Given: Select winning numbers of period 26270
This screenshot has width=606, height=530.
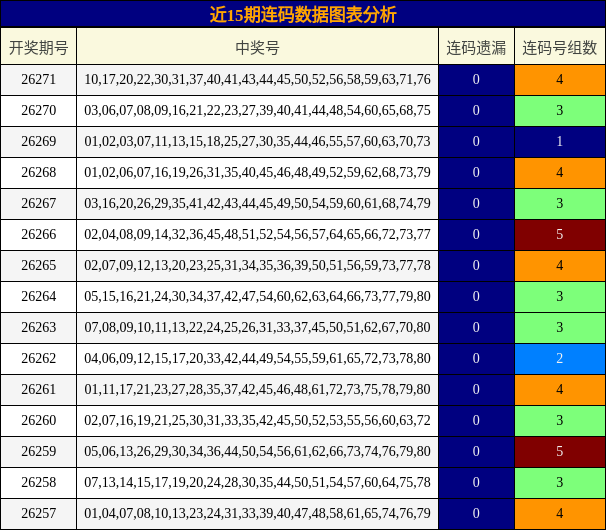Looking at the screenshot, I should click(x=257, y=111).
